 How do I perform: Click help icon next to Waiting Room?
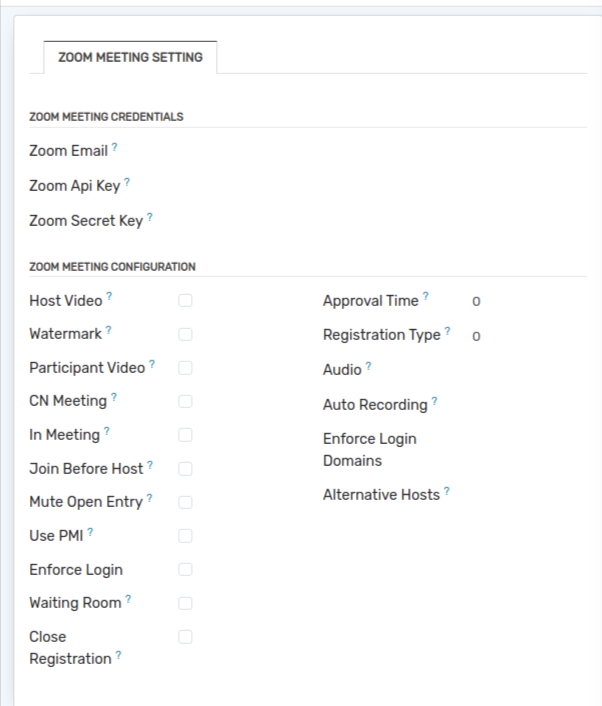(x=128, y=599)
